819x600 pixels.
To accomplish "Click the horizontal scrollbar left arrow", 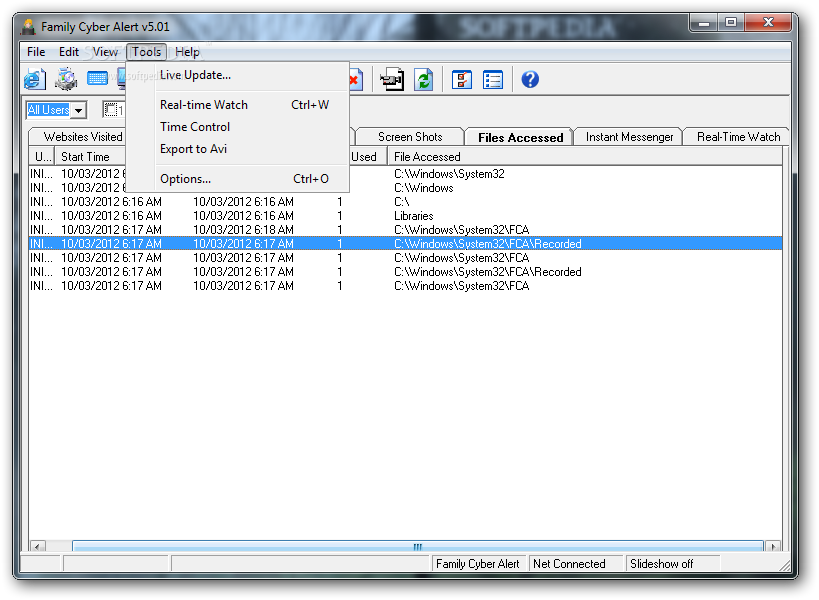I will [37, 546].
